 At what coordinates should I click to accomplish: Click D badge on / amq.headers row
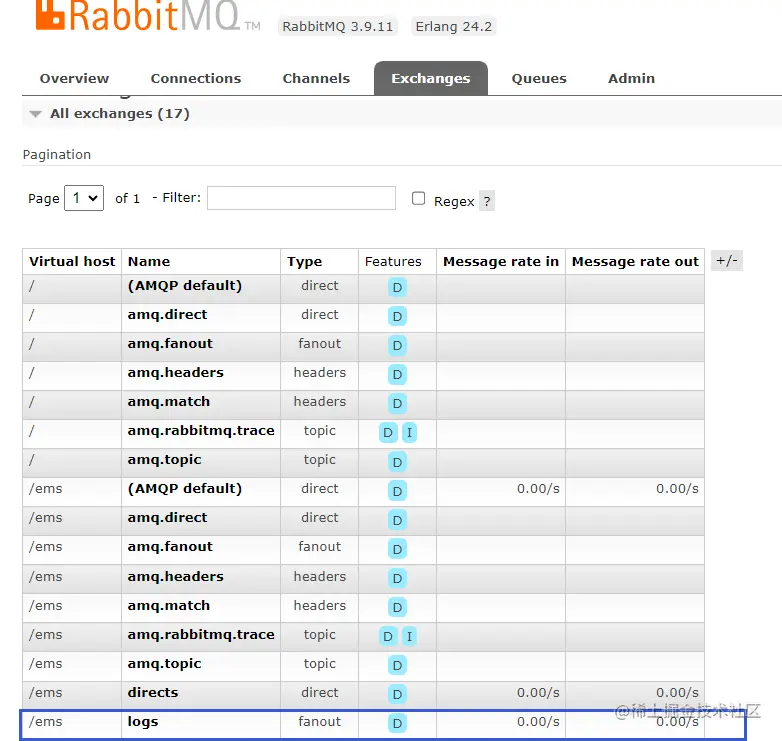point(397,374)
